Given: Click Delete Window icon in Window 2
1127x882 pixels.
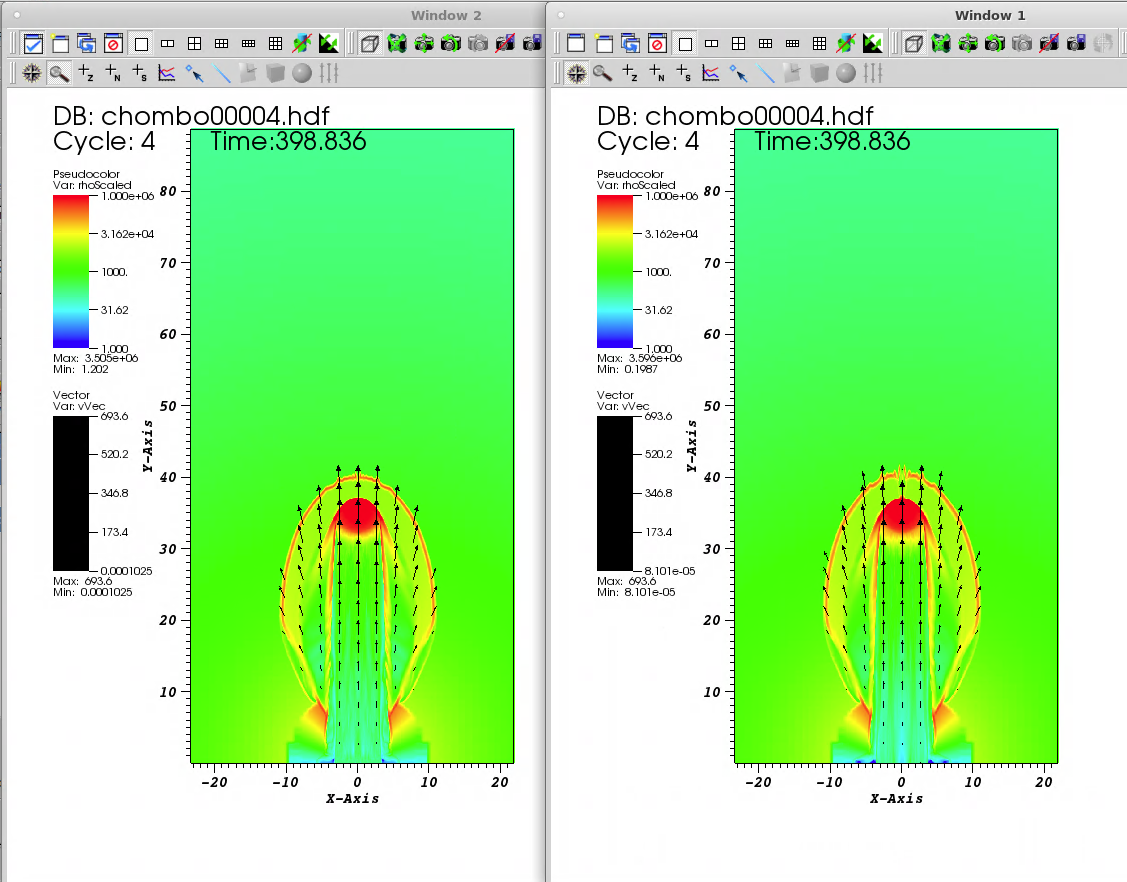Looking at the screenshot, I should (x=113, y=44).
